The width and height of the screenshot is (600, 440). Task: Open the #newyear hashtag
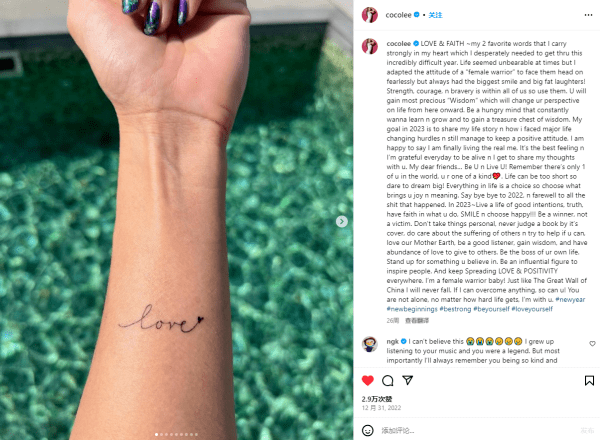point(570,299)
